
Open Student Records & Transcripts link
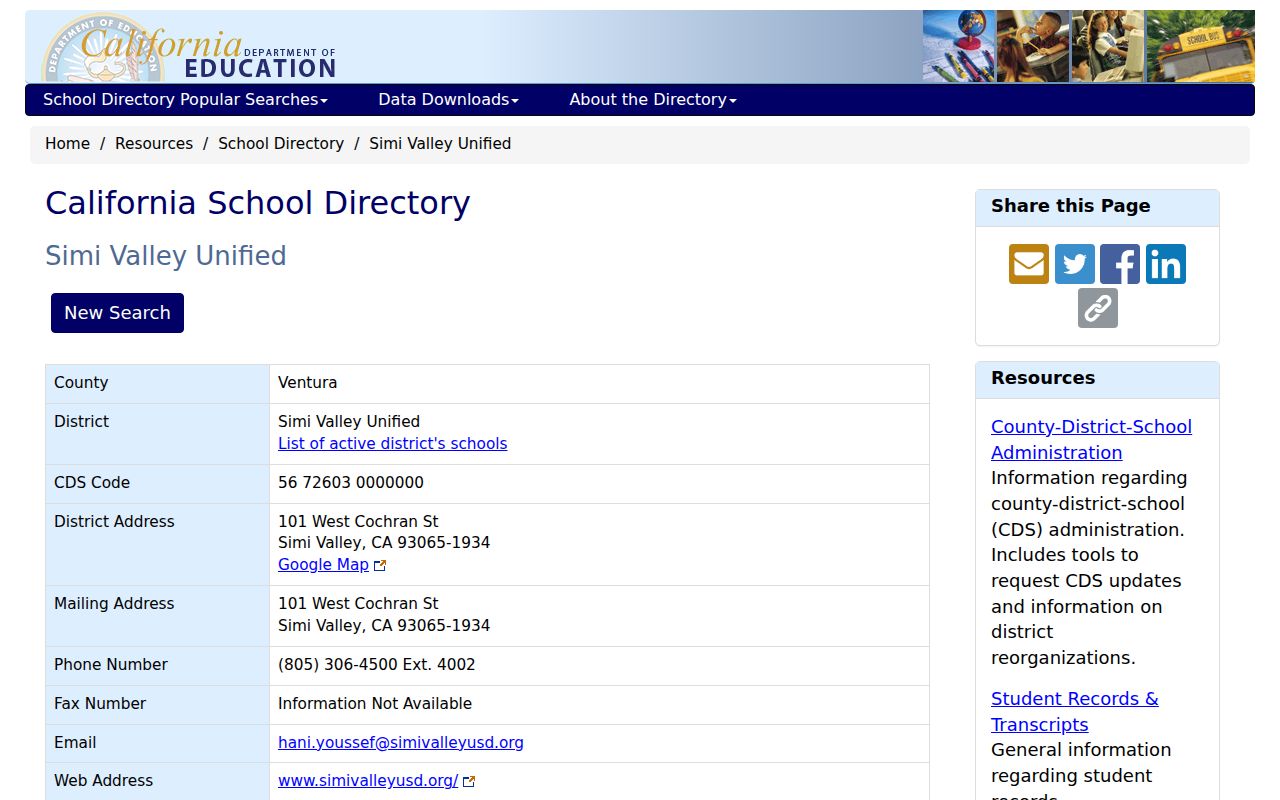1075,711
